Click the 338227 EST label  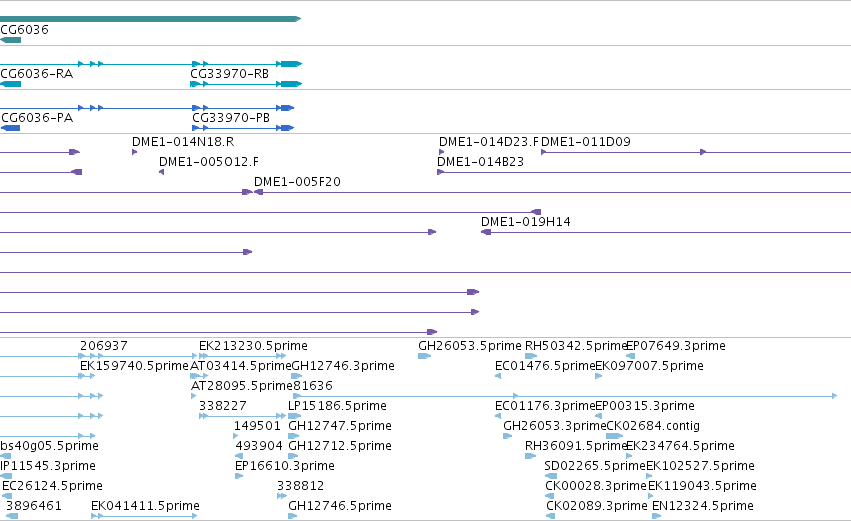point(223,406)
